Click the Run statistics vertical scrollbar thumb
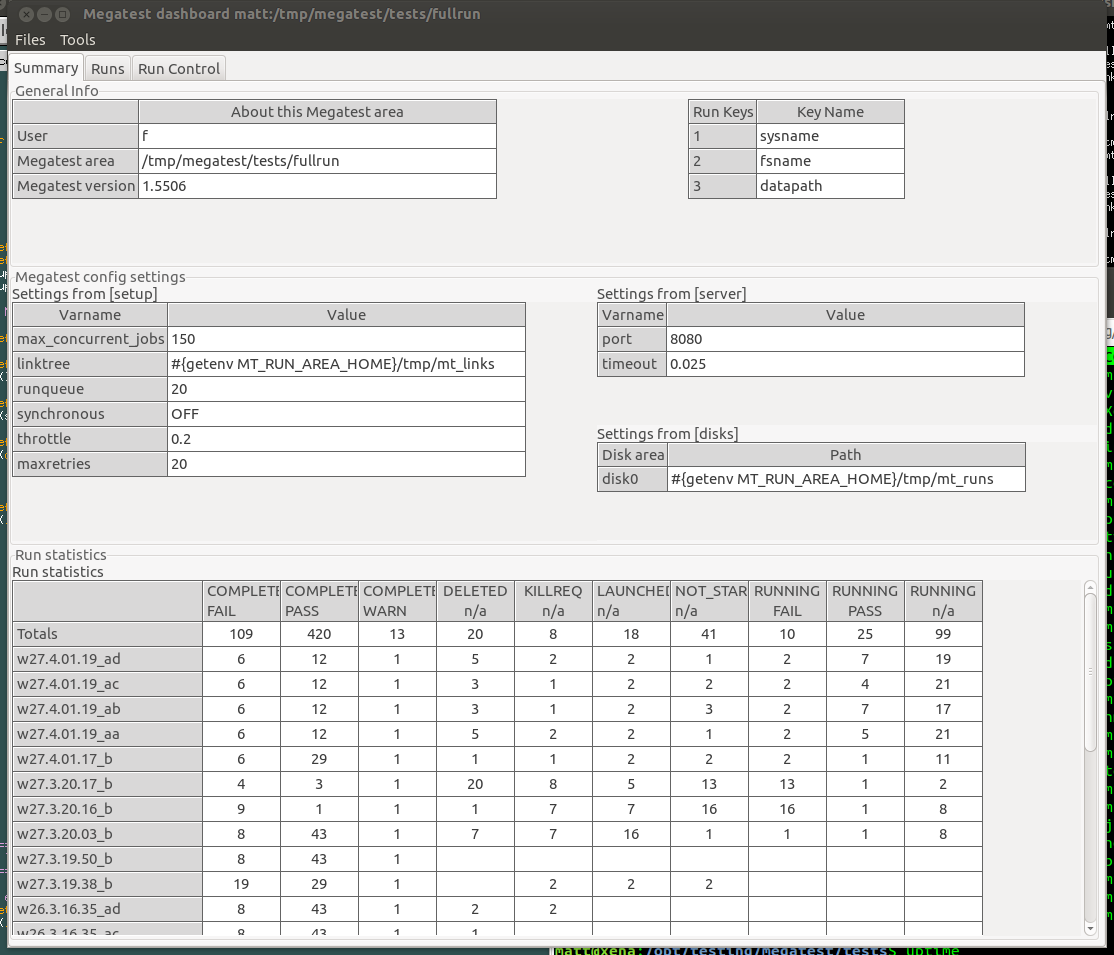Screen dimensions: 1114x955 click(1091, 671)
